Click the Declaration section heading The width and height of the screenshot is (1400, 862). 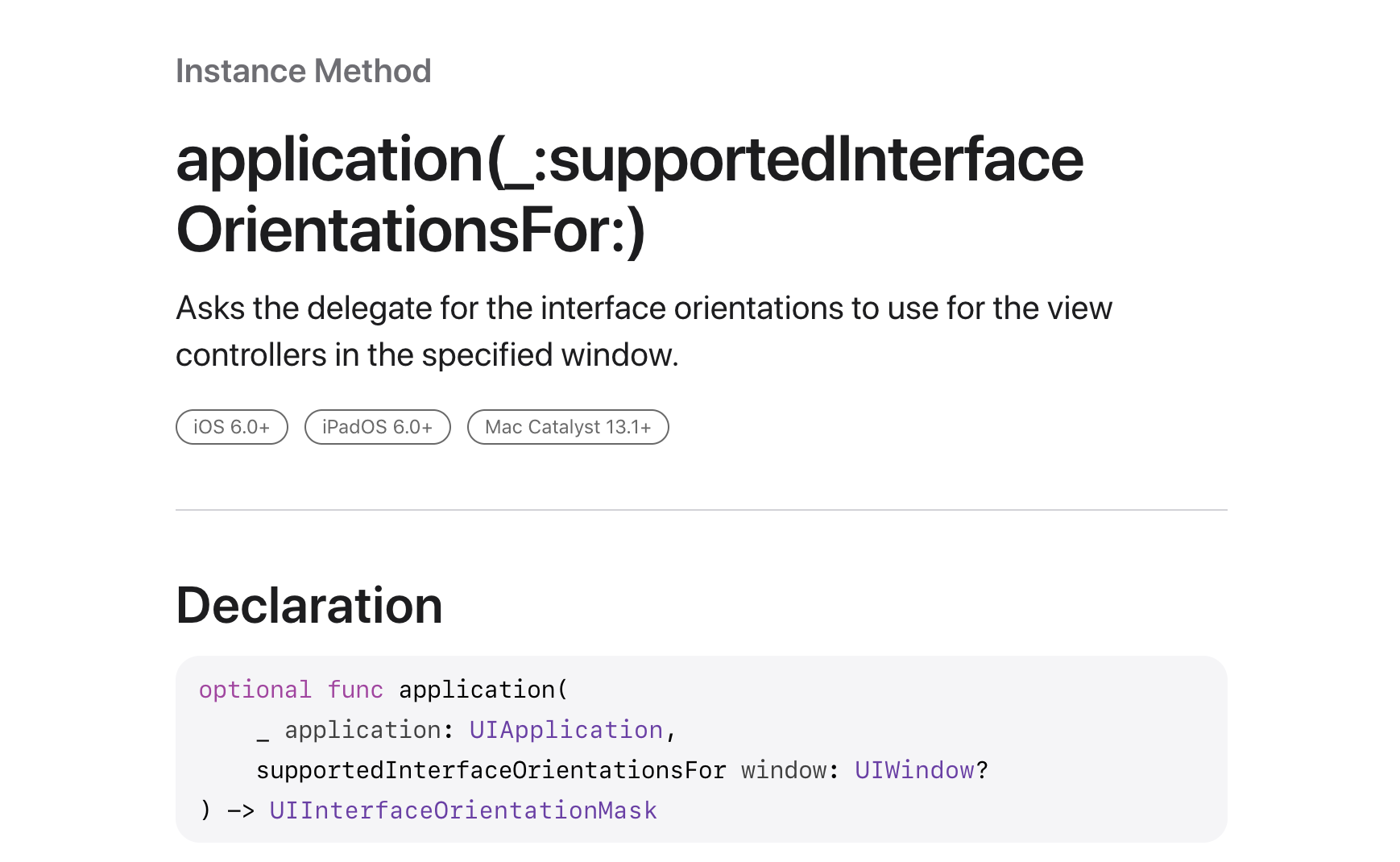309,605
